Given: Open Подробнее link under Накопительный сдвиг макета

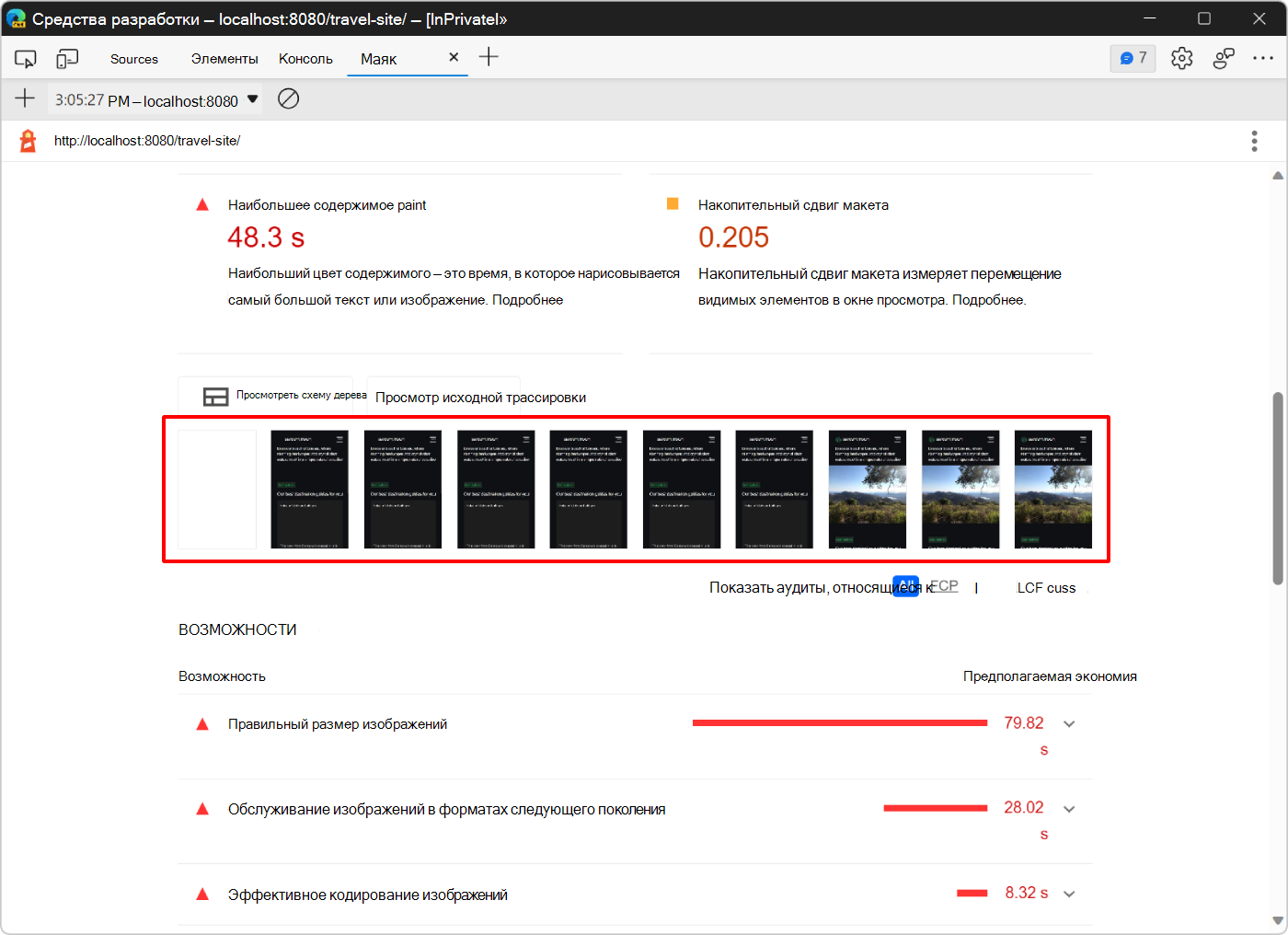Looking at the screenshot, I should 988,300.
